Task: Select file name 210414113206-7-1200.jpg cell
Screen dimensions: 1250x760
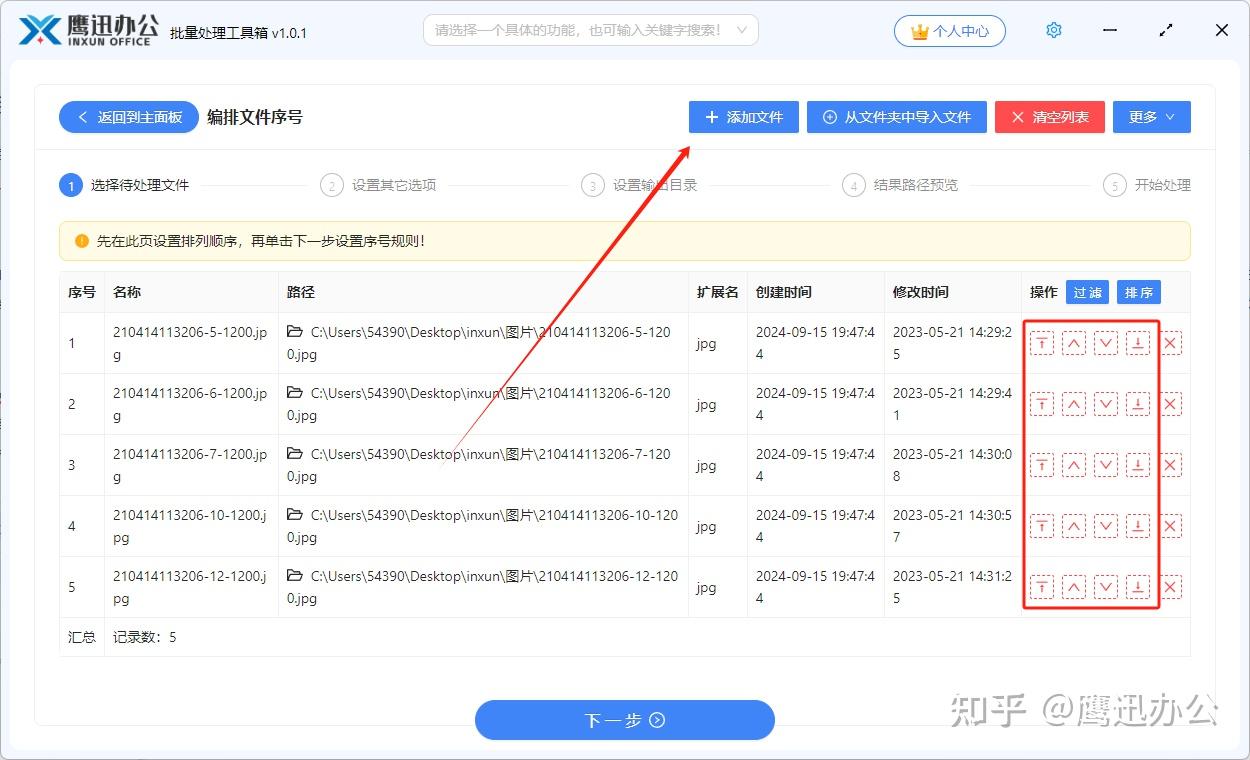Action: coord(191,465)
